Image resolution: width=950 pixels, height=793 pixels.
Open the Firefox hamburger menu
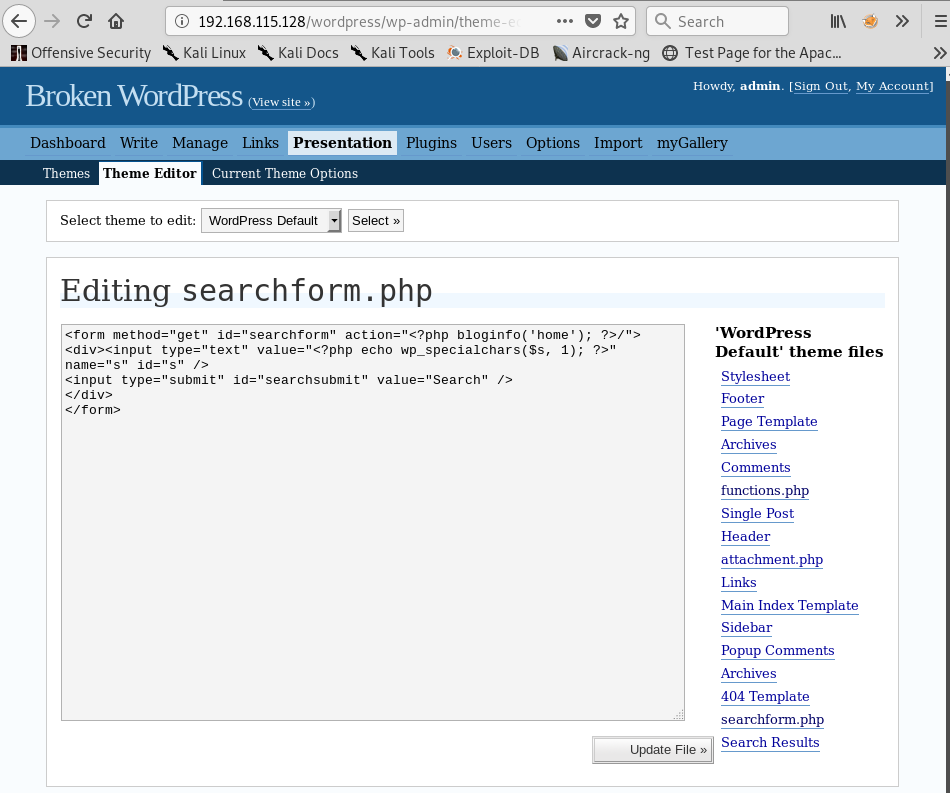tap(940, 21)
